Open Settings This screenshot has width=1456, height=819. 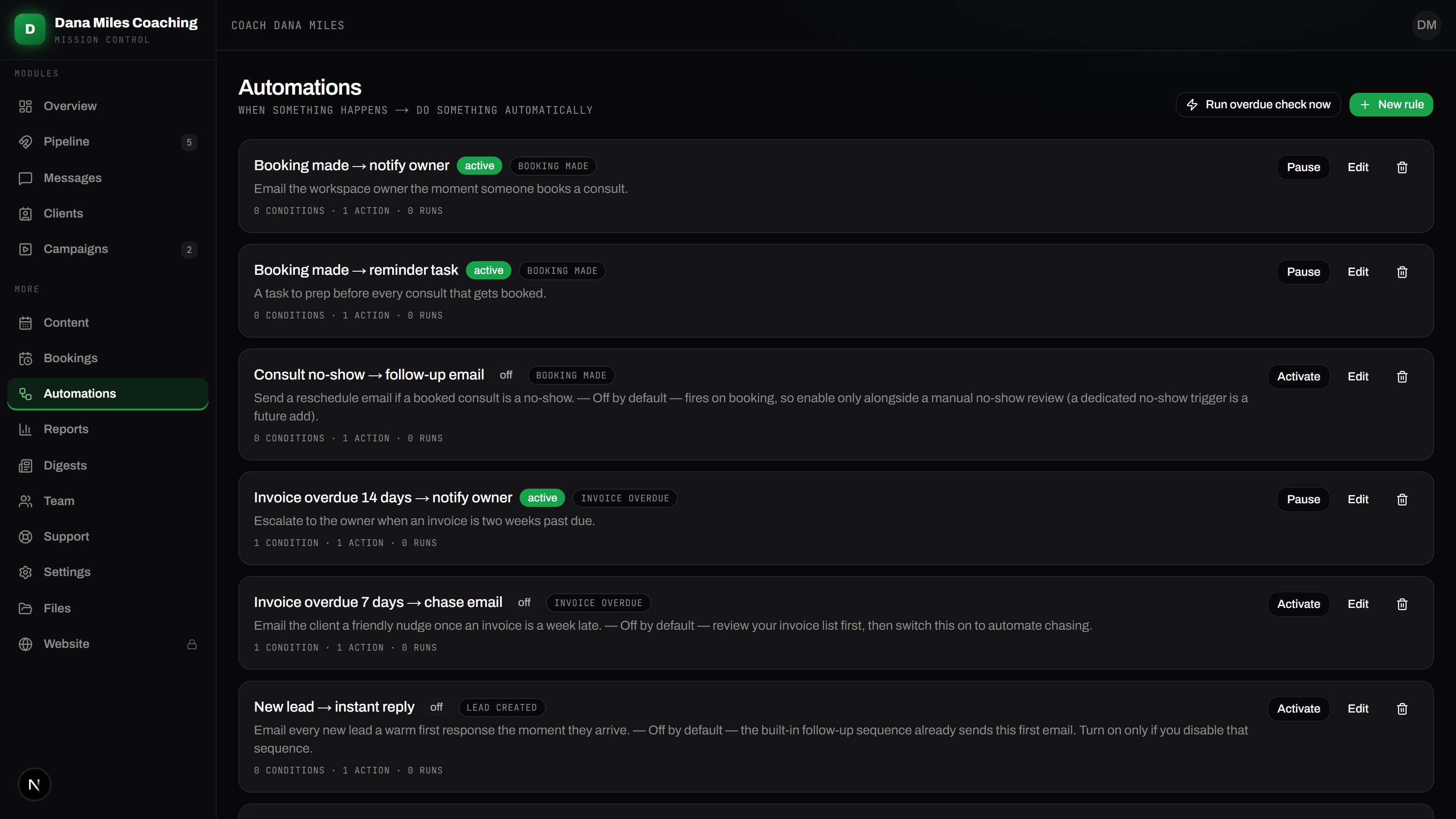[x=107, y=572]
